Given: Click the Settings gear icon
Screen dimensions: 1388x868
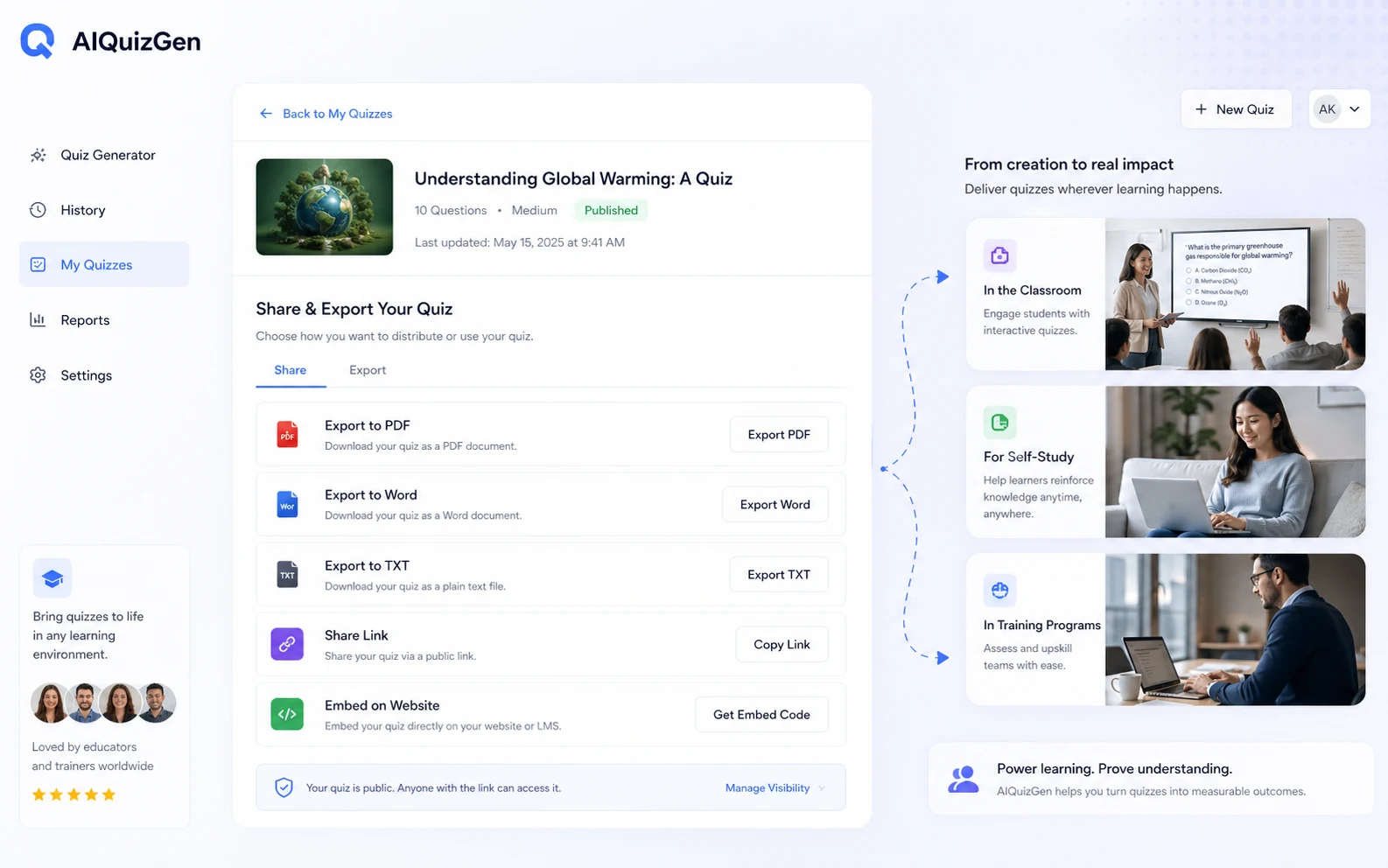Looking at the screenshot, I should [38, 374].
